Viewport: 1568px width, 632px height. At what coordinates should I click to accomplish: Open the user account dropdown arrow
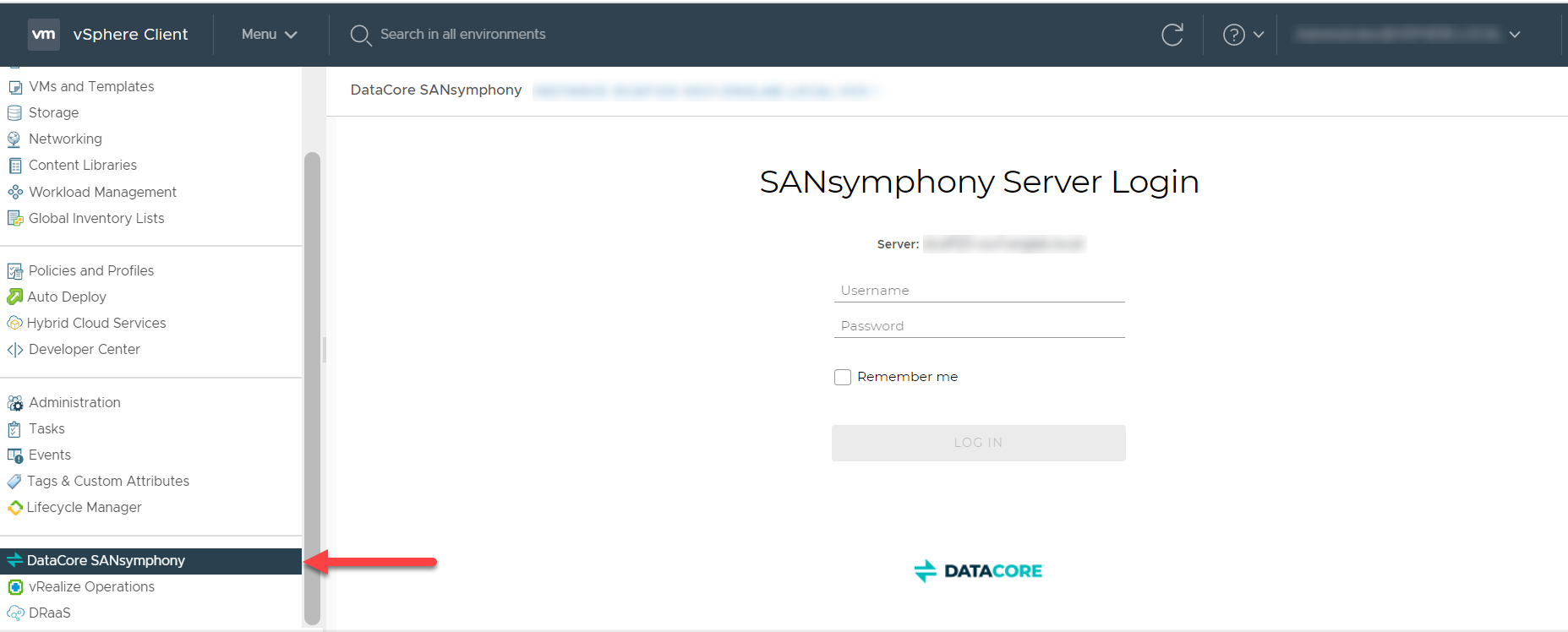click(x=1515, y=35)
